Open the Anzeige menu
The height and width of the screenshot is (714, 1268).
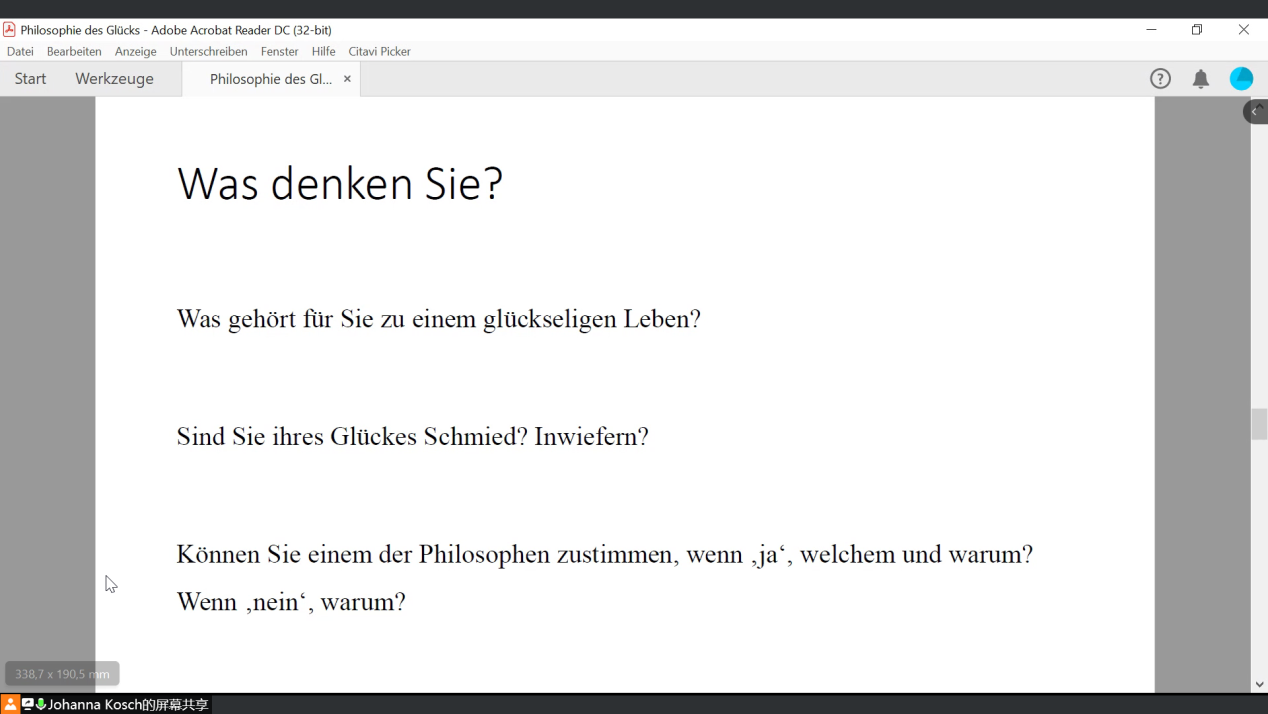[x=135, y=51]
